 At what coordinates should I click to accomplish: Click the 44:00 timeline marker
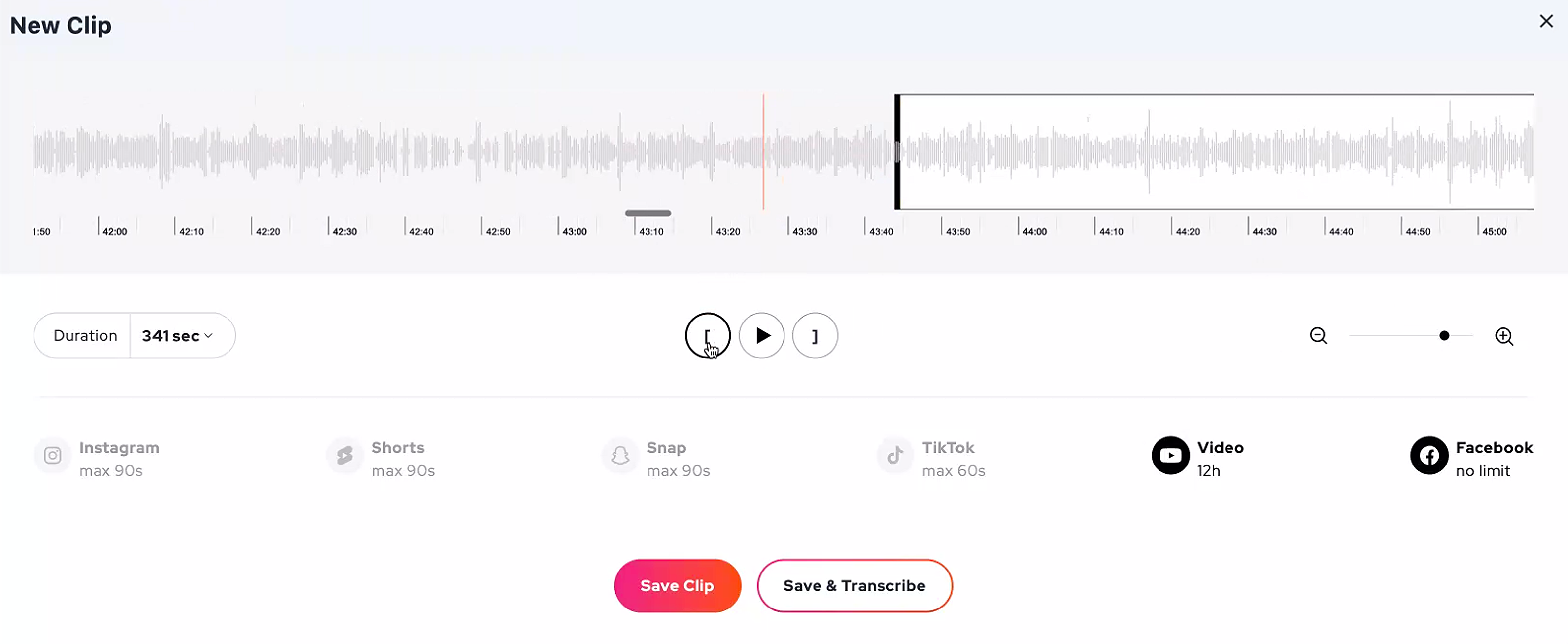(1034, 232)
